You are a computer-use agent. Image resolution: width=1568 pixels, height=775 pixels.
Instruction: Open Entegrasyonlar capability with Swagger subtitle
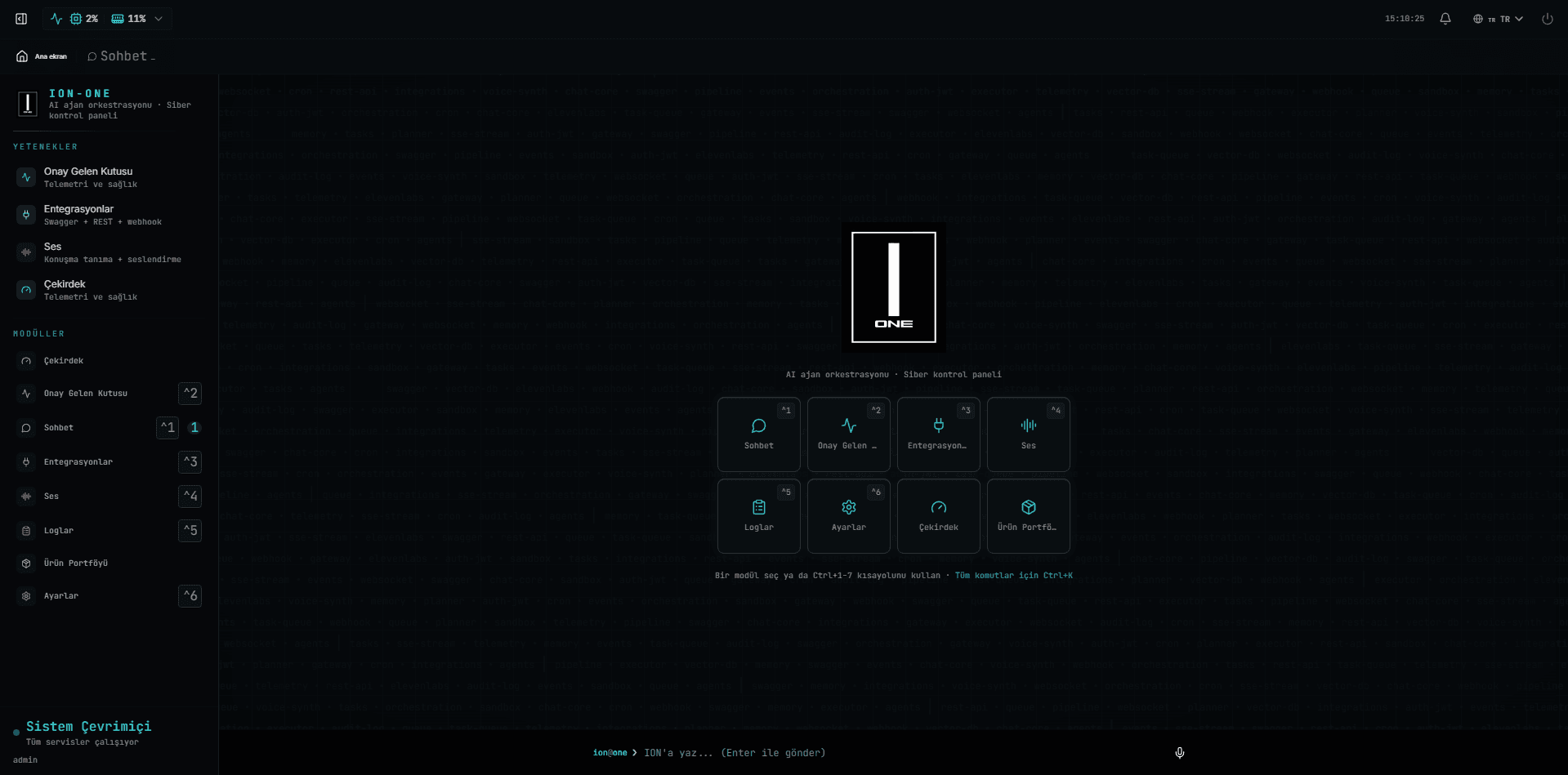click(x=108, y=215)
